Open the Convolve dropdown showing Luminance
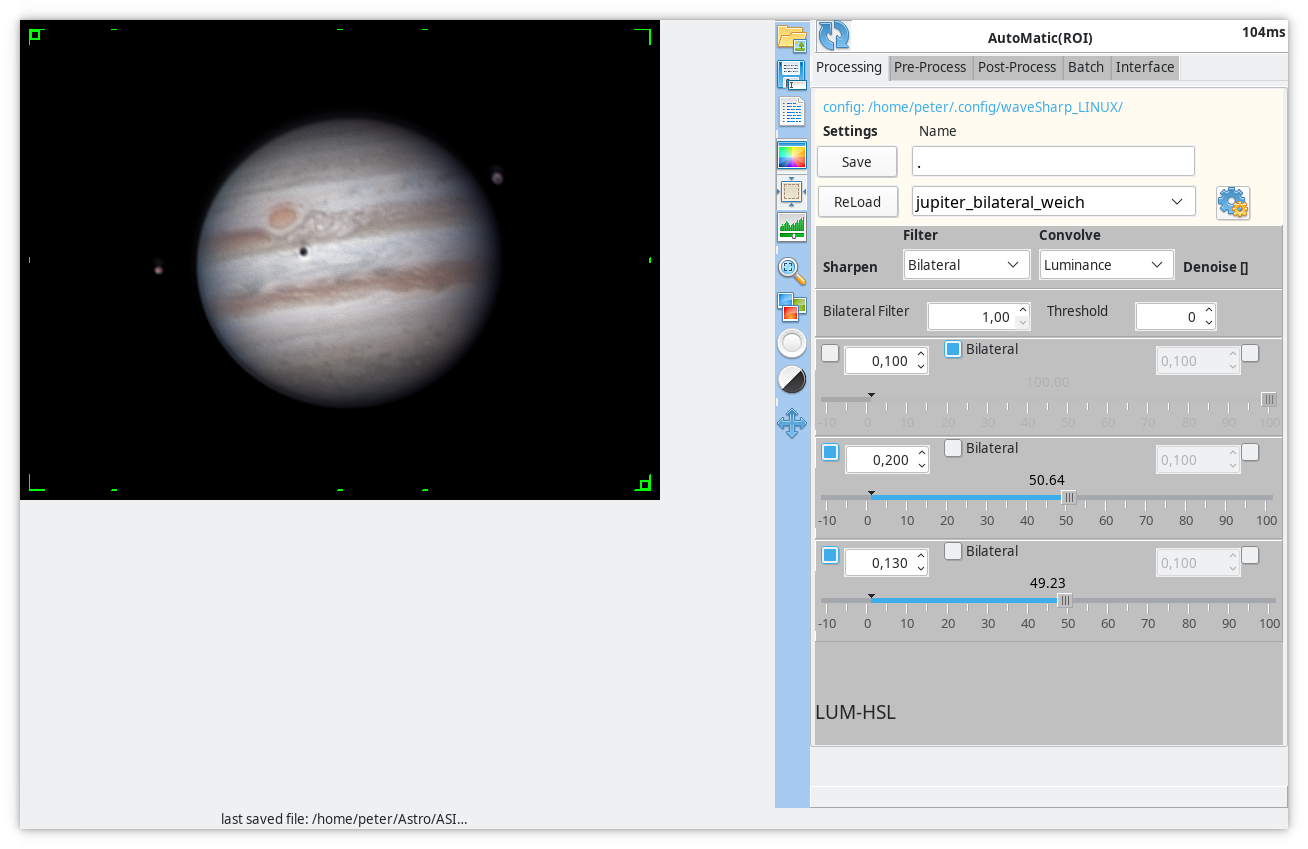The height and width of the screenshot is (849, 1308). point(1106,265)
